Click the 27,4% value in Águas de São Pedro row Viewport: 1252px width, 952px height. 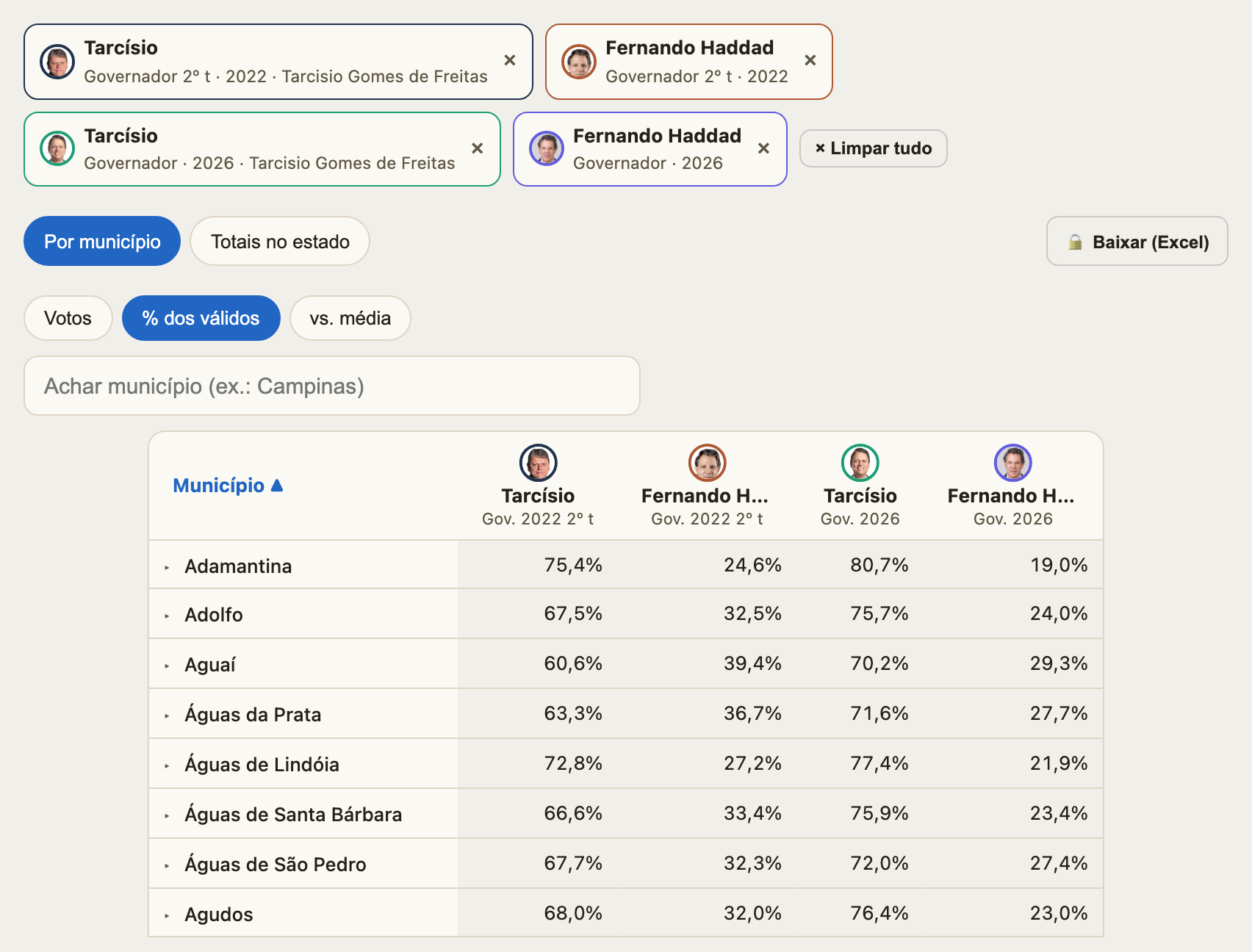click(x=1058, y=862)
